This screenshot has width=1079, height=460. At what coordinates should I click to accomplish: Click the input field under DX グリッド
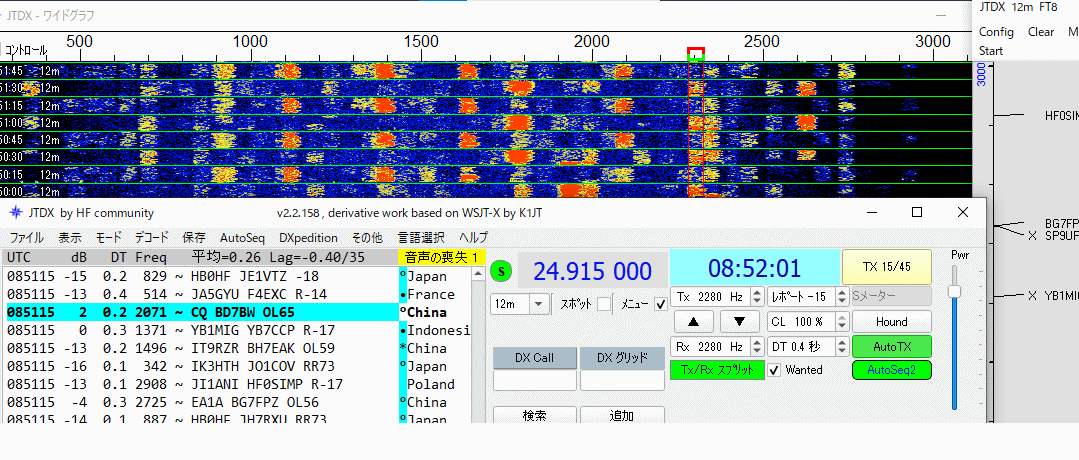[622, 380]
